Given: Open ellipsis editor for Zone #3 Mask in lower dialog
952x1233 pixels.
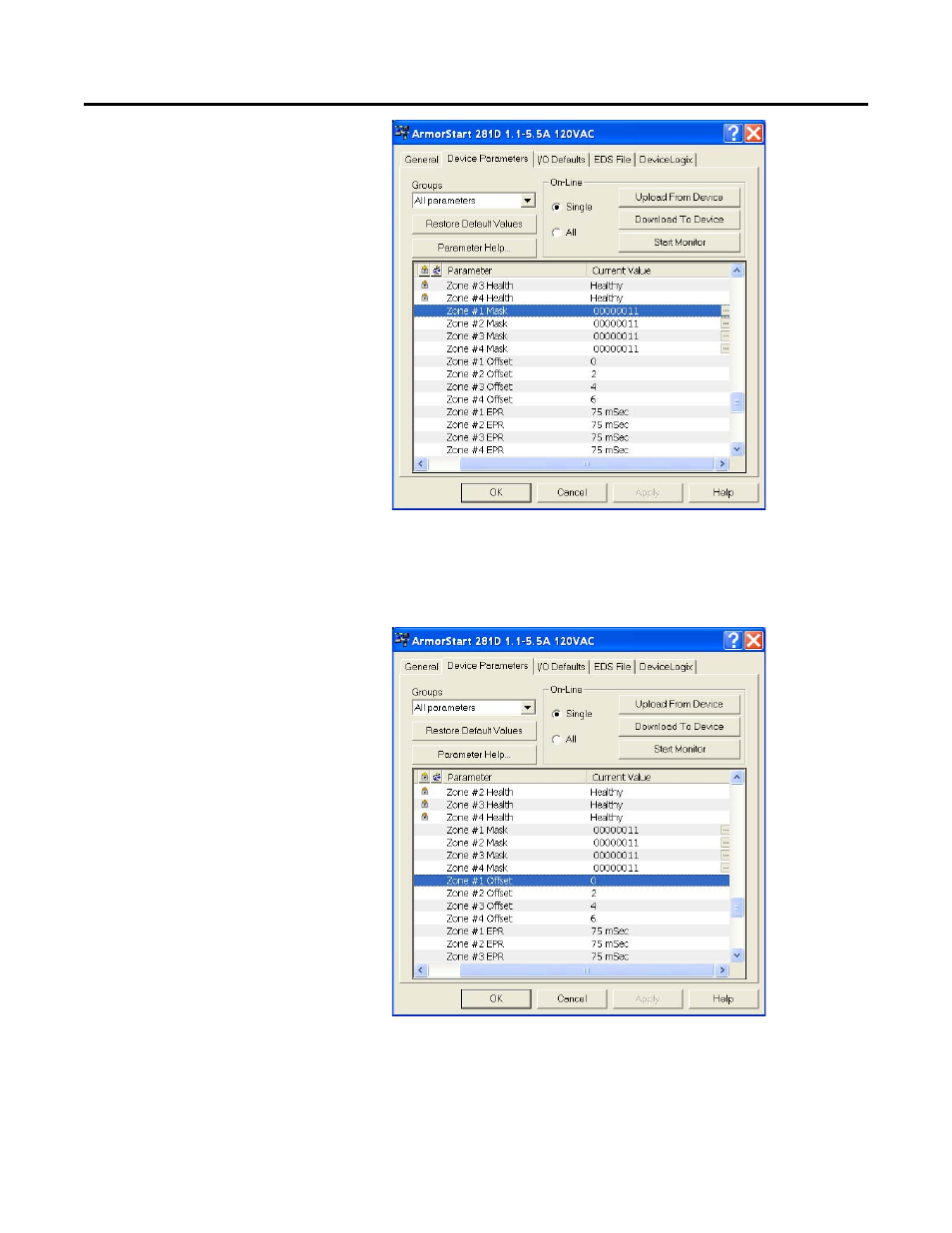Looking at the screenshot, I should click(725, 856).
